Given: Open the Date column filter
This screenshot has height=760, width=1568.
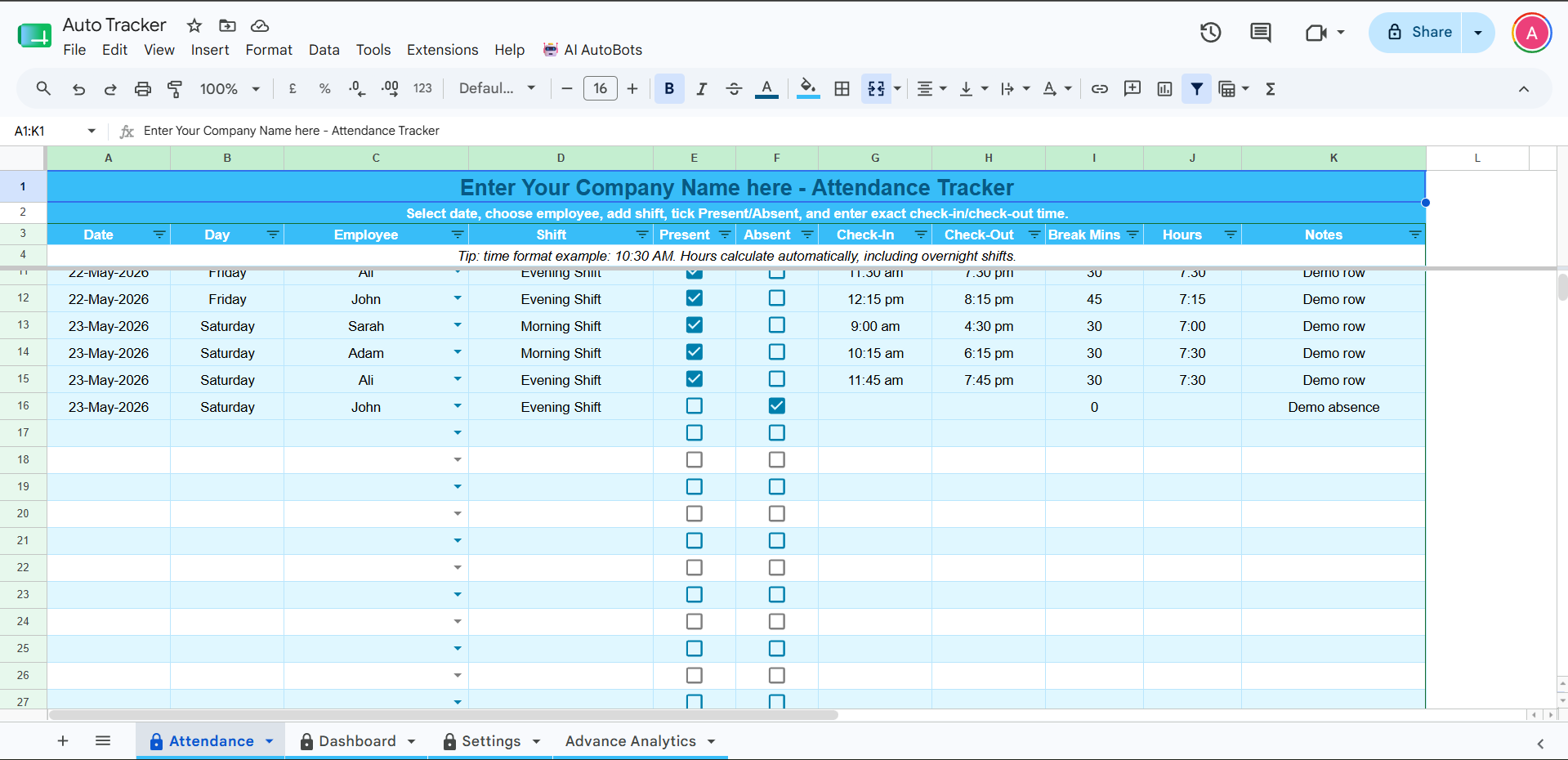Looking at the screenshot, I should pos(159,235).
